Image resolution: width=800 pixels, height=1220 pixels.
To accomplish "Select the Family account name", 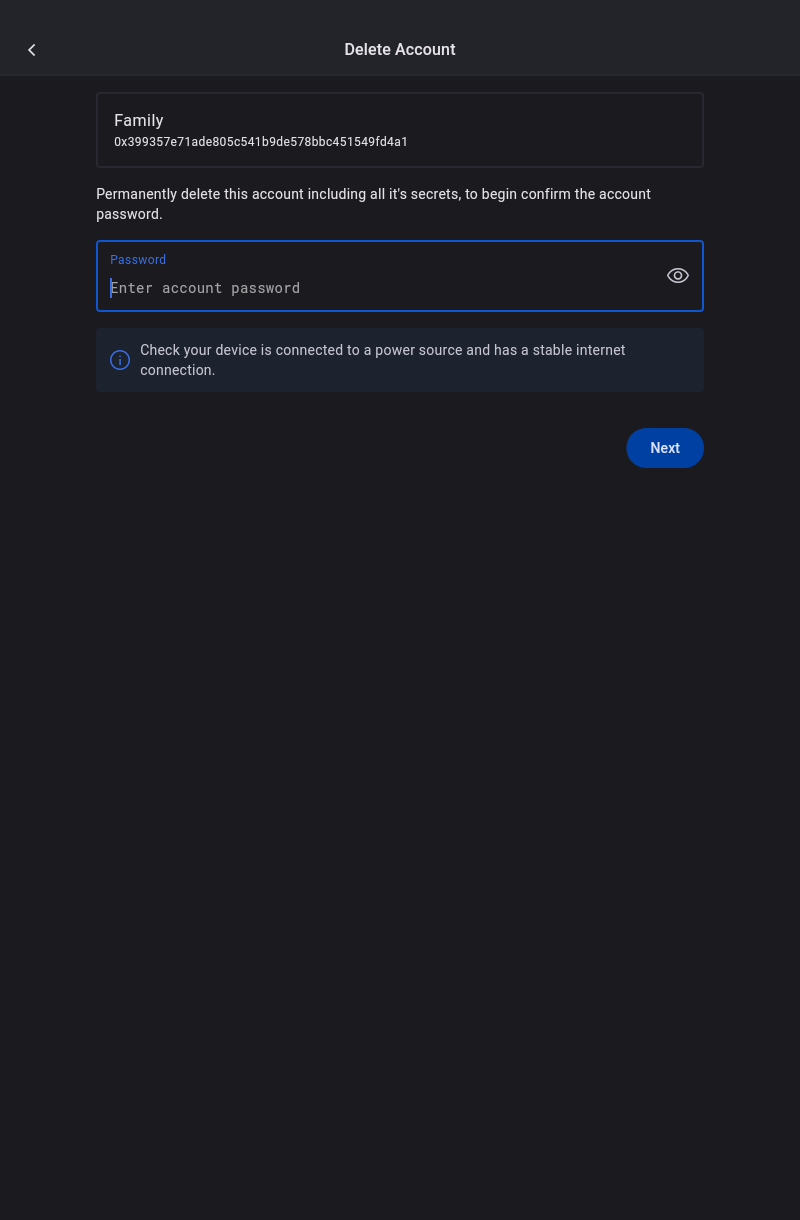I will 139,120.
